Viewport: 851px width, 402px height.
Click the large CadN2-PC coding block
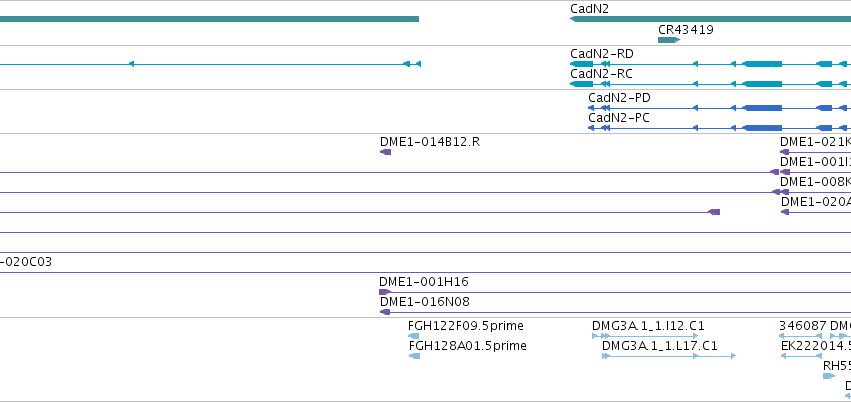pyautogui.click(x=762, y=128)
